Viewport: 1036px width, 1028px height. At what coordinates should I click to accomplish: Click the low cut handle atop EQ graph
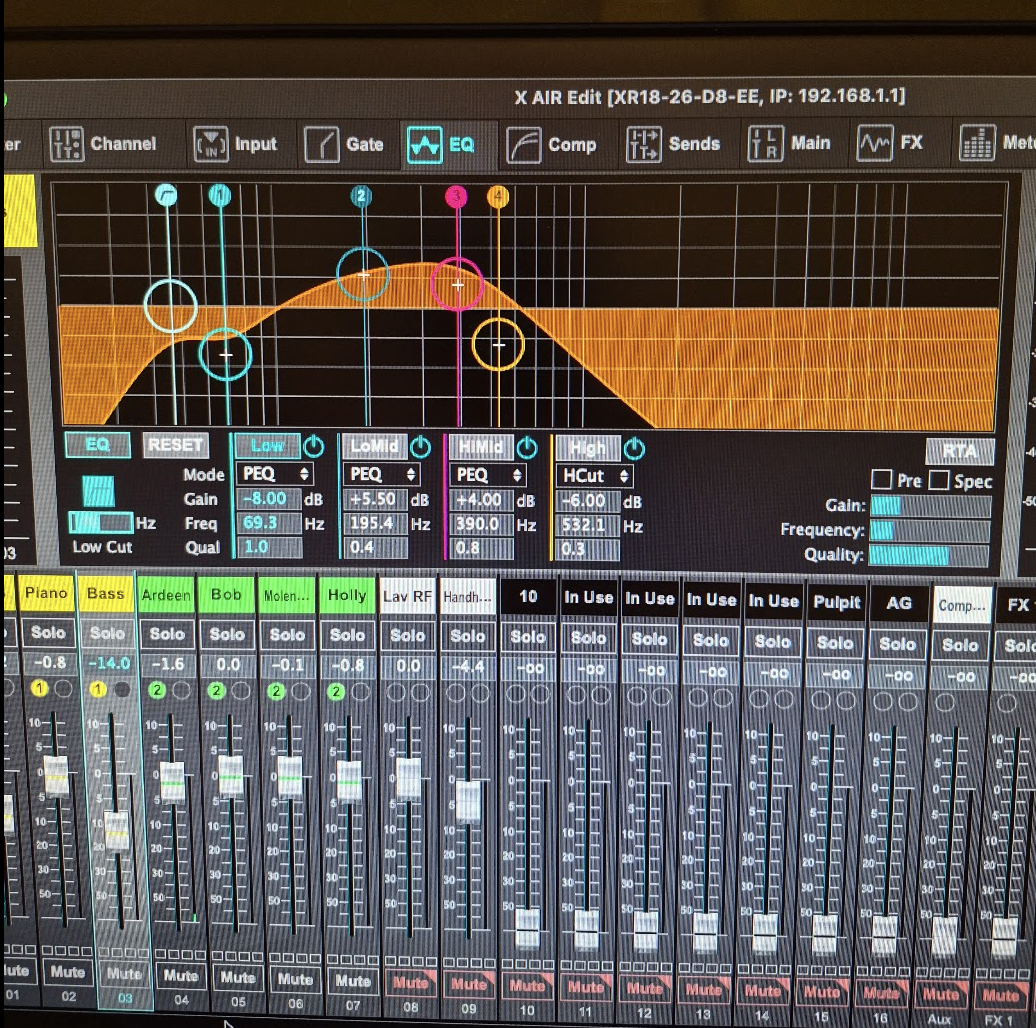click(166, 195)
